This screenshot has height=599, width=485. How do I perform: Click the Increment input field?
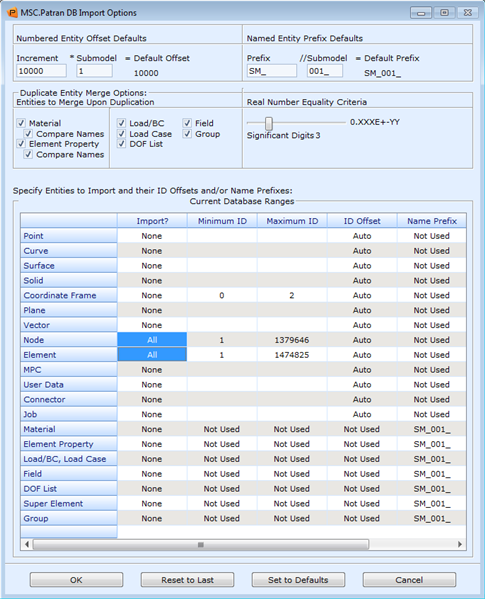click(x=41, y=71)
